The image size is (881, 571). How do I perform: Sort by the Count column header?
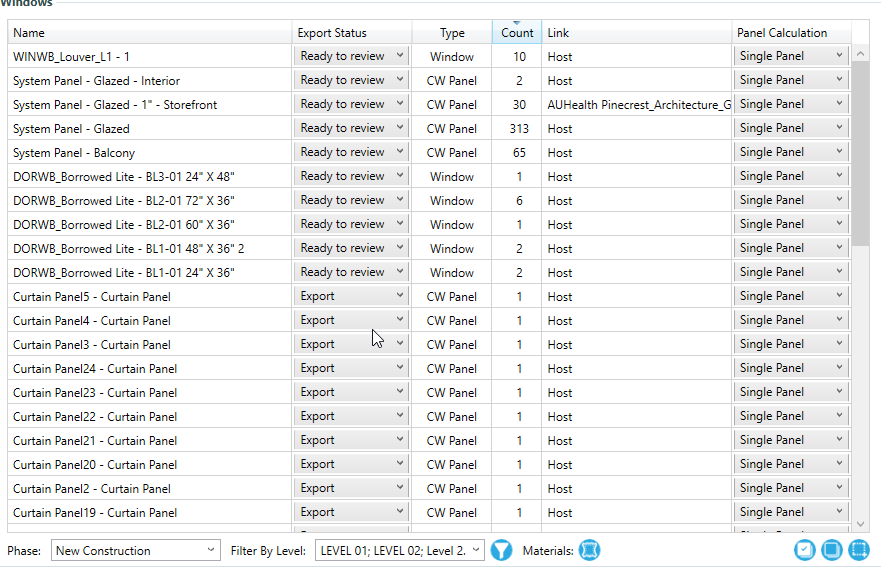[516, 33]
